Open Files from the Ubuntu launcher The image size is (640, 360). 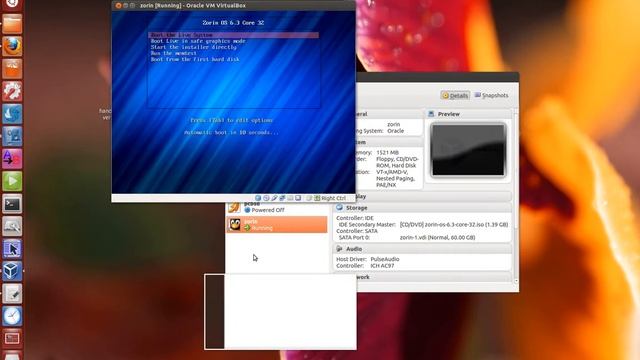12,24
